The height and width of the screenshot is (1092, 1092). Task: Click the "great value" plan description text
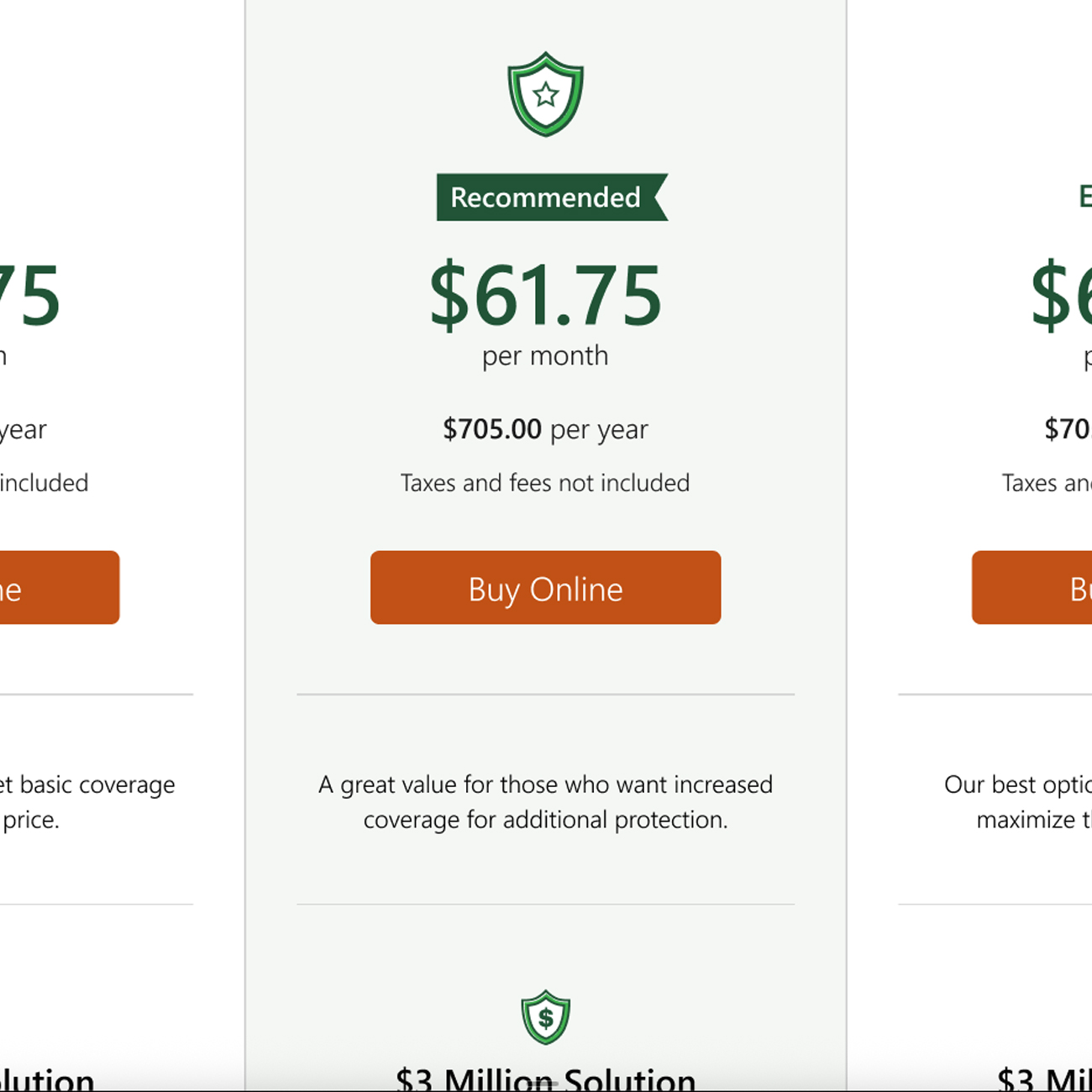[x=545, y=802]
